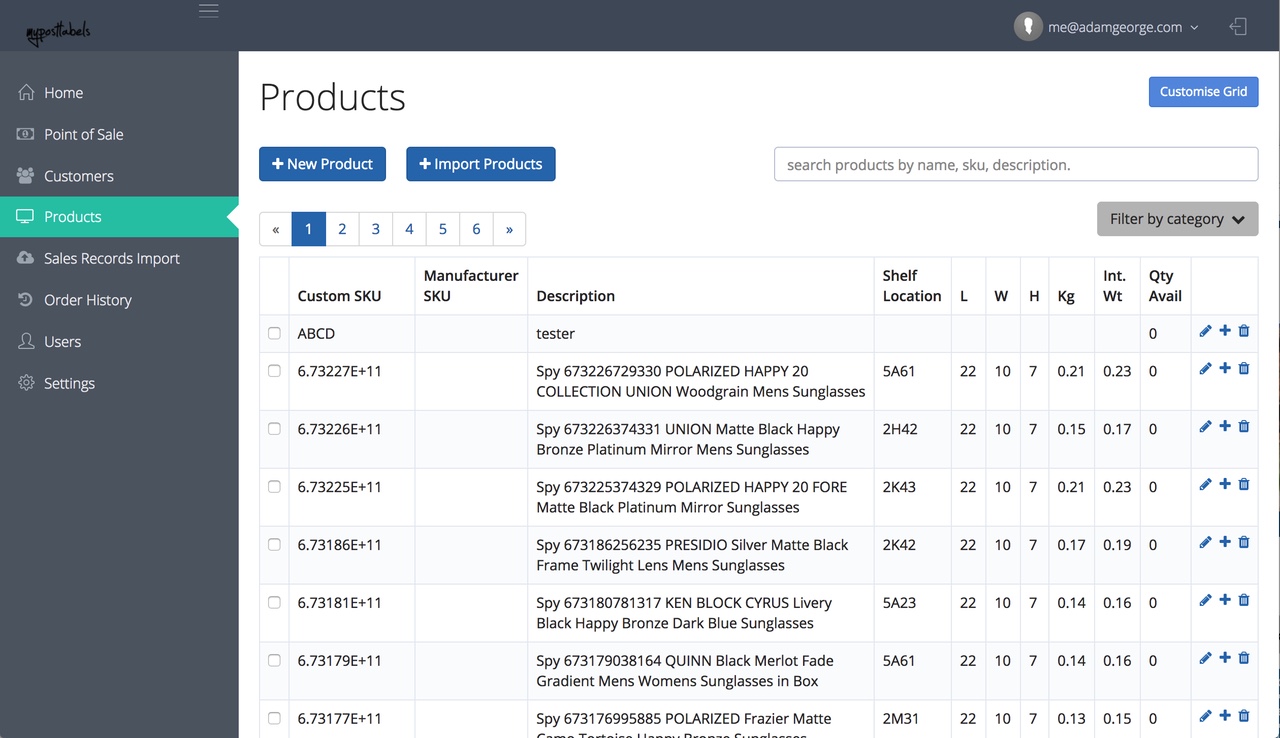This screenshot has height=738, width=1280.
Task: Click the logout icon in top bar
Action: coord(1238,27)
